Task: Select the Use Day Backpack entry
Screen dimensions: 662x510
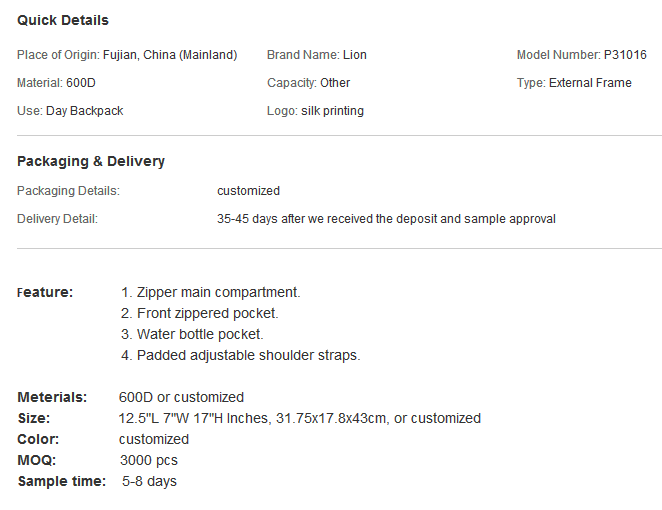Action: pyautogui.click(x=70, y=111)
